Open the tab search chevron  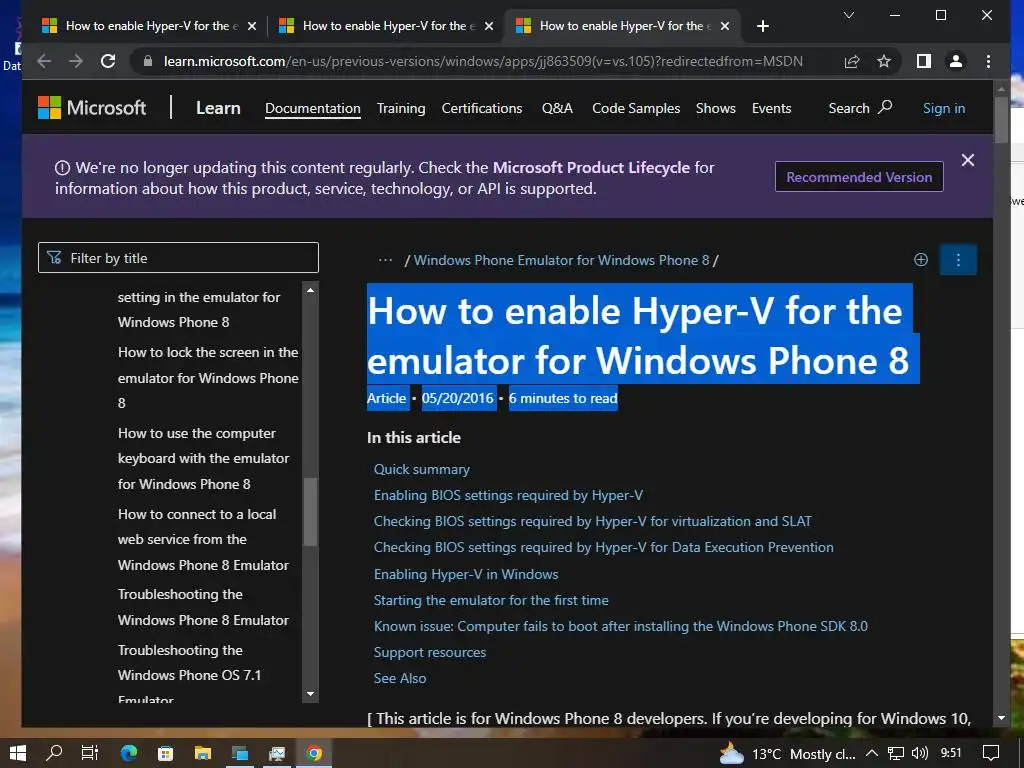coord(848,15)
